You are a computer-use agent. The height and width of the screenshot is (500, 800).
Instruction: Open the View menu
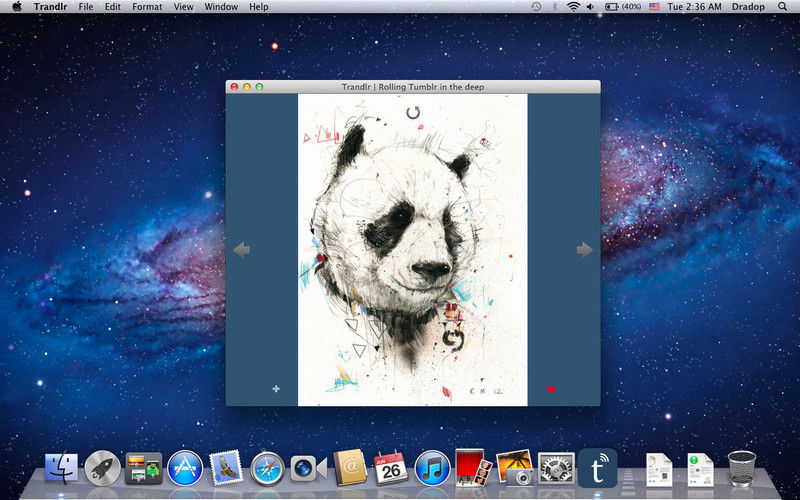183,7
